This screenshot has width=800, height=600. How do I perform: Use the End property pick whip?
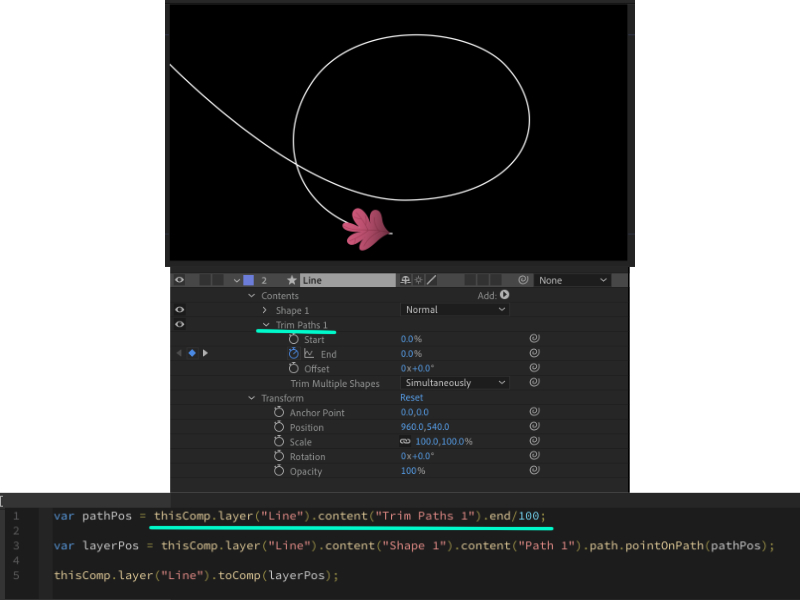tap(534, 353)
